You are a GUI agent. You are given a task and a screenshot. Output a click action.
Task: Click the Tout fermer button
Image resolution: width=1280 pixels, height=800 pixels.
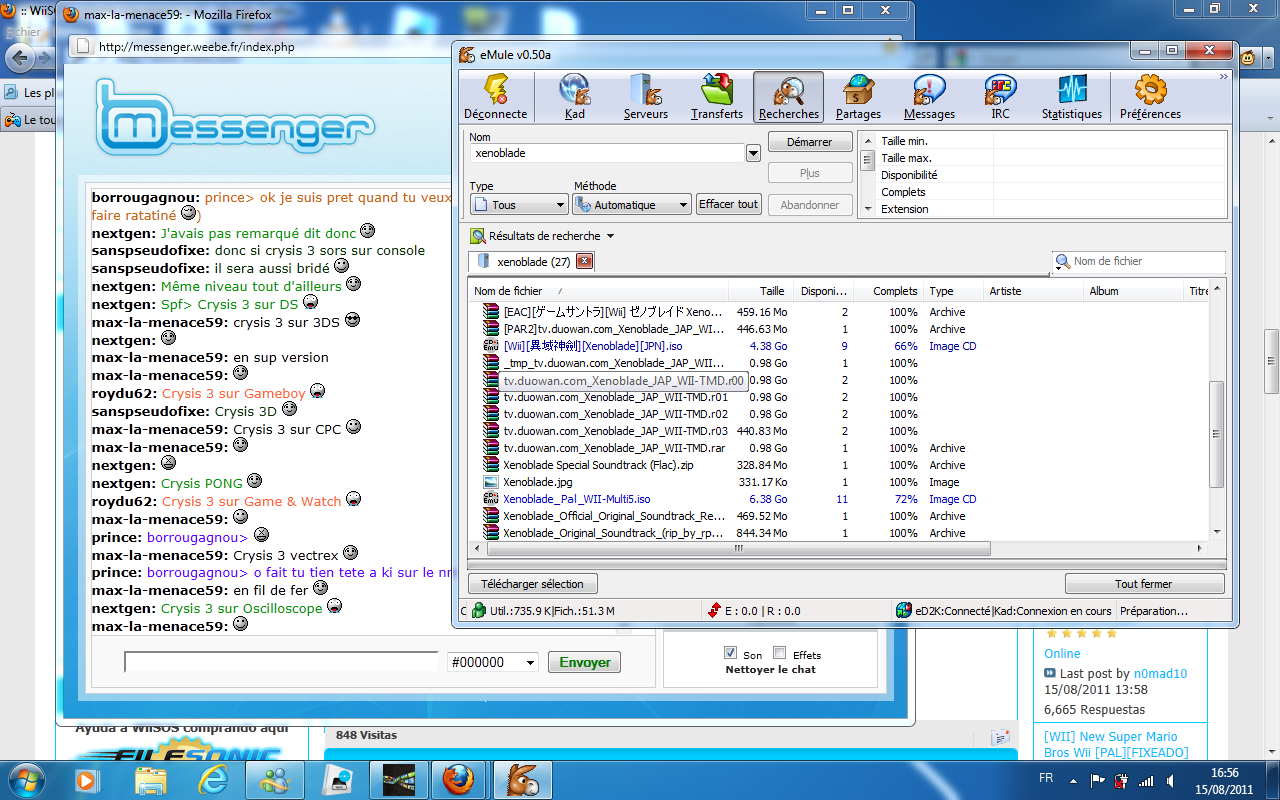click(1144, 584)
